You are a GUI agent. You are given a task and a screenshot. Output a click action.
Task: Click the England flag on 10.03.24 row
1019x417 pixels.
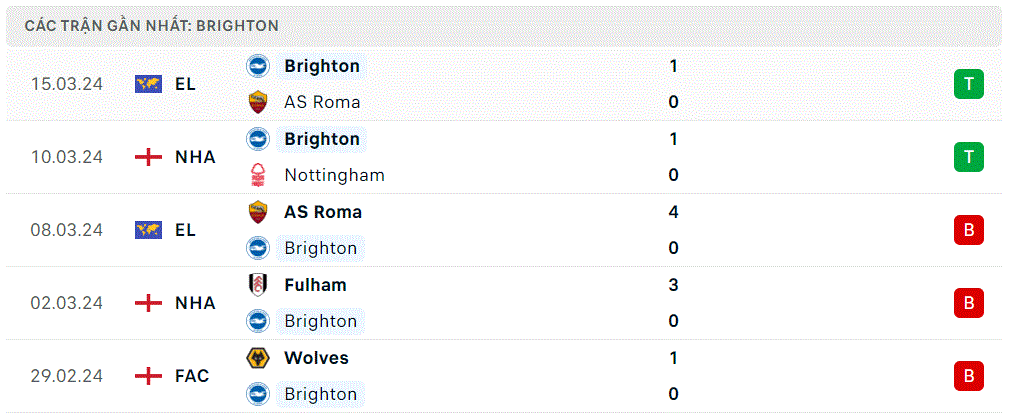[x=148, y=157]
